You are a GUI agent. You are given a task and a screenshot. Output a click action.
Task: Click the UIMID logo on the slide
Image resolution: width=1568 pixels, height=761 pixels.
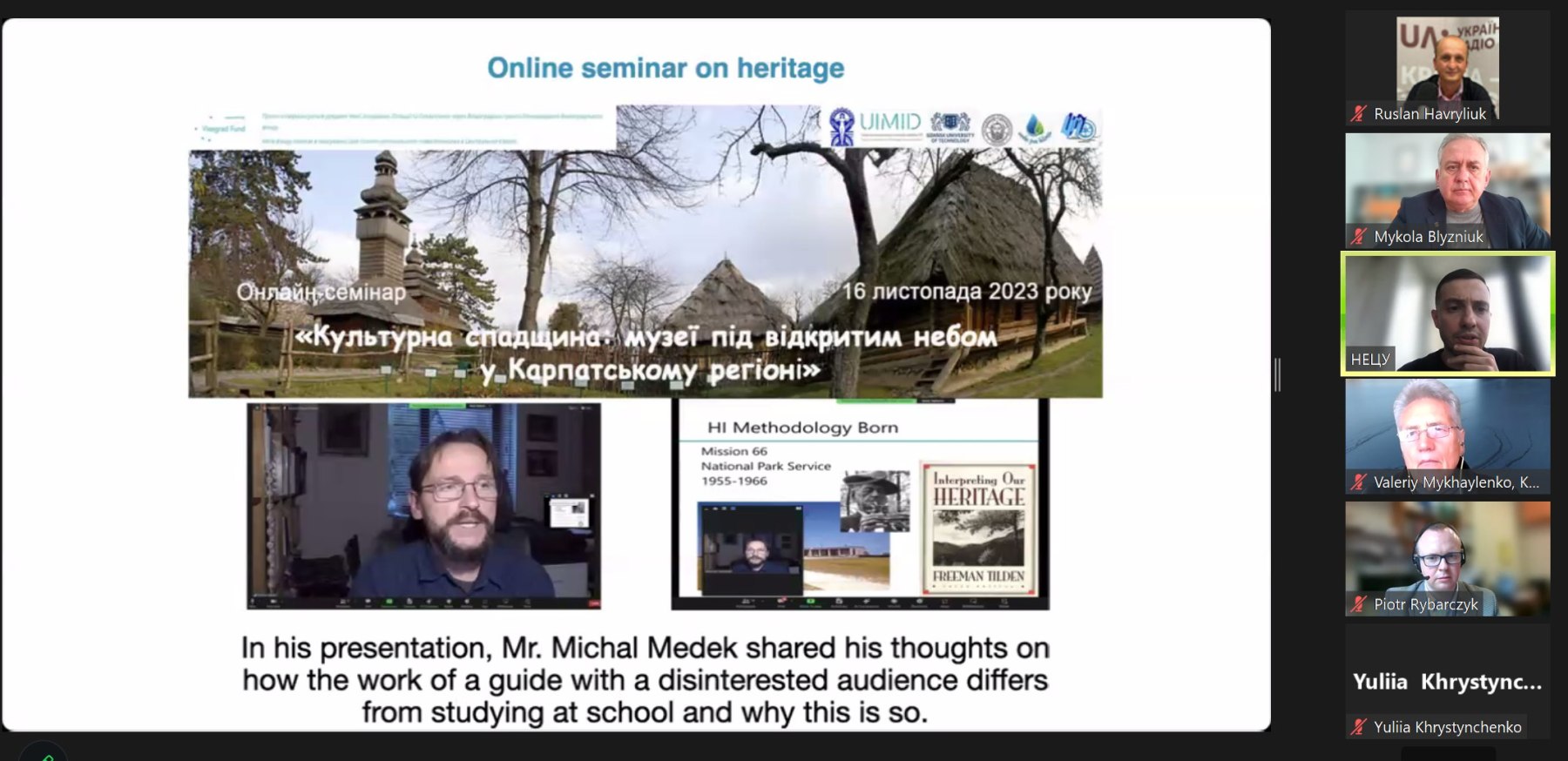(877, 127)
